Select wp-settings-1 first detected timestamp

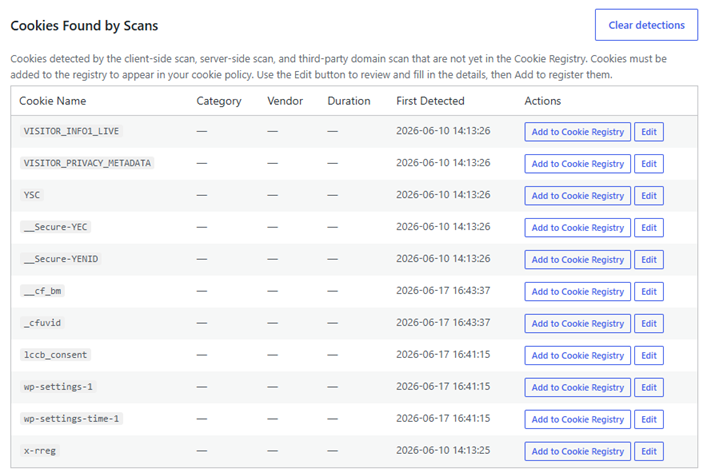tap(443, 386)
